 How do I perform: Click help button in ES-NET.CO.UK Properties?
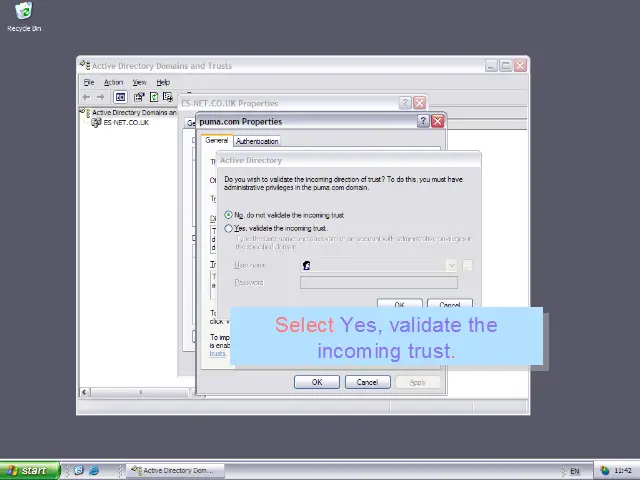point(404,103)
